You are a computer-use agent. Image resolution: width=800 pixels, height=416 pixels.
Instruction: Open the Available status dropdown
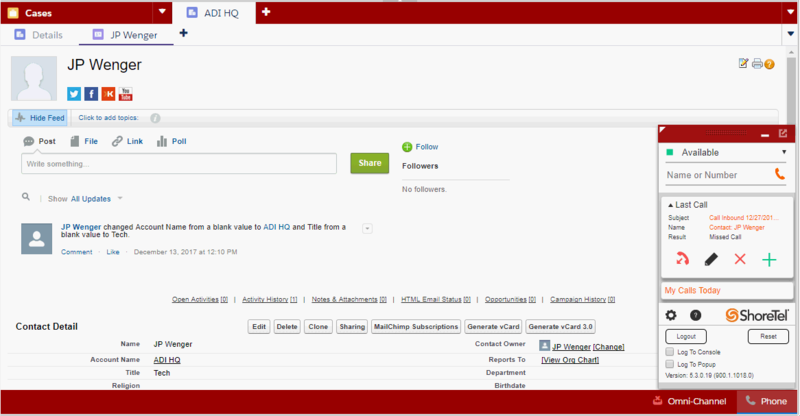pos(784,152)
